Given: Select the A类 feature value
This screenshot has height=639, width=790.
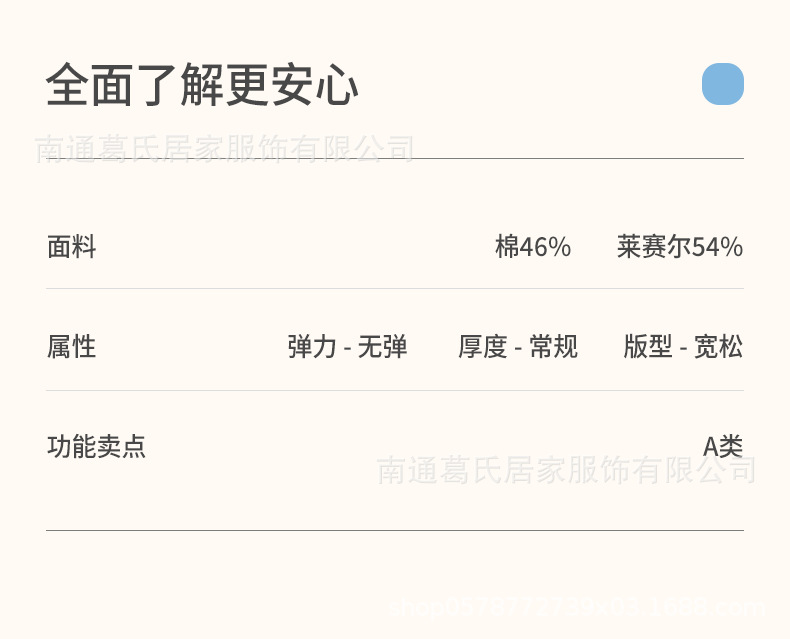Looking at the screenshot, I should 723,446.
